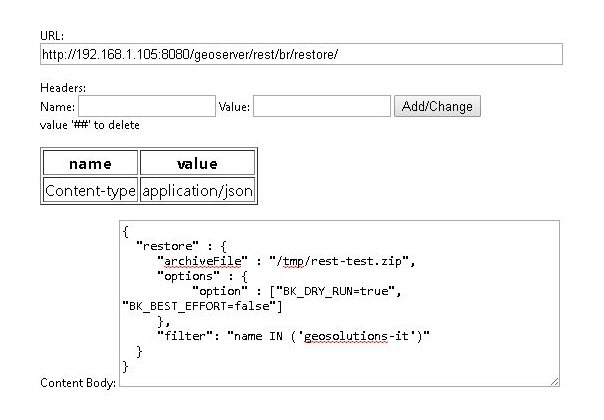Viewport: 604px width, 420px height.
Task: Grab the Content Body textarea resize handle
Action: pos(554,381)
